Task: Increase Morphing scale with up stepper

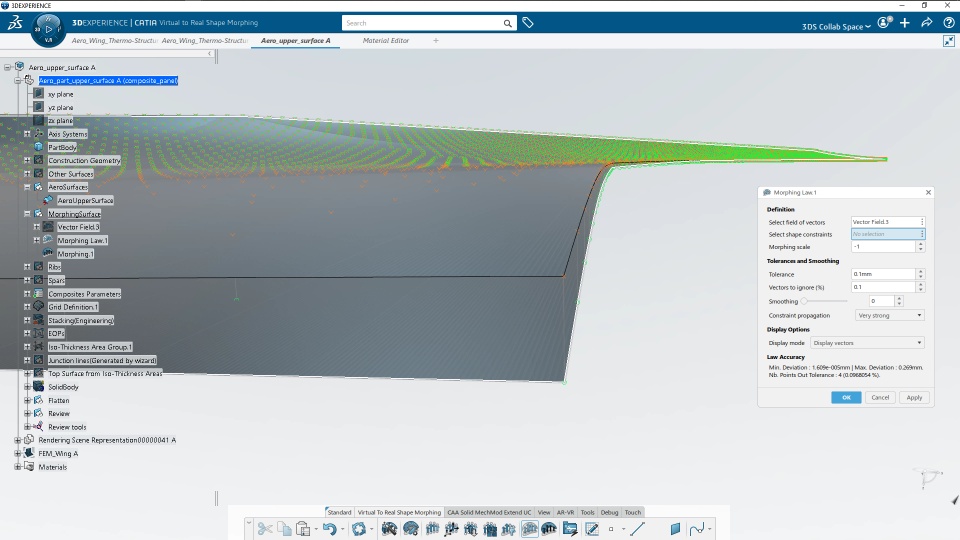Action: point(920,244)
